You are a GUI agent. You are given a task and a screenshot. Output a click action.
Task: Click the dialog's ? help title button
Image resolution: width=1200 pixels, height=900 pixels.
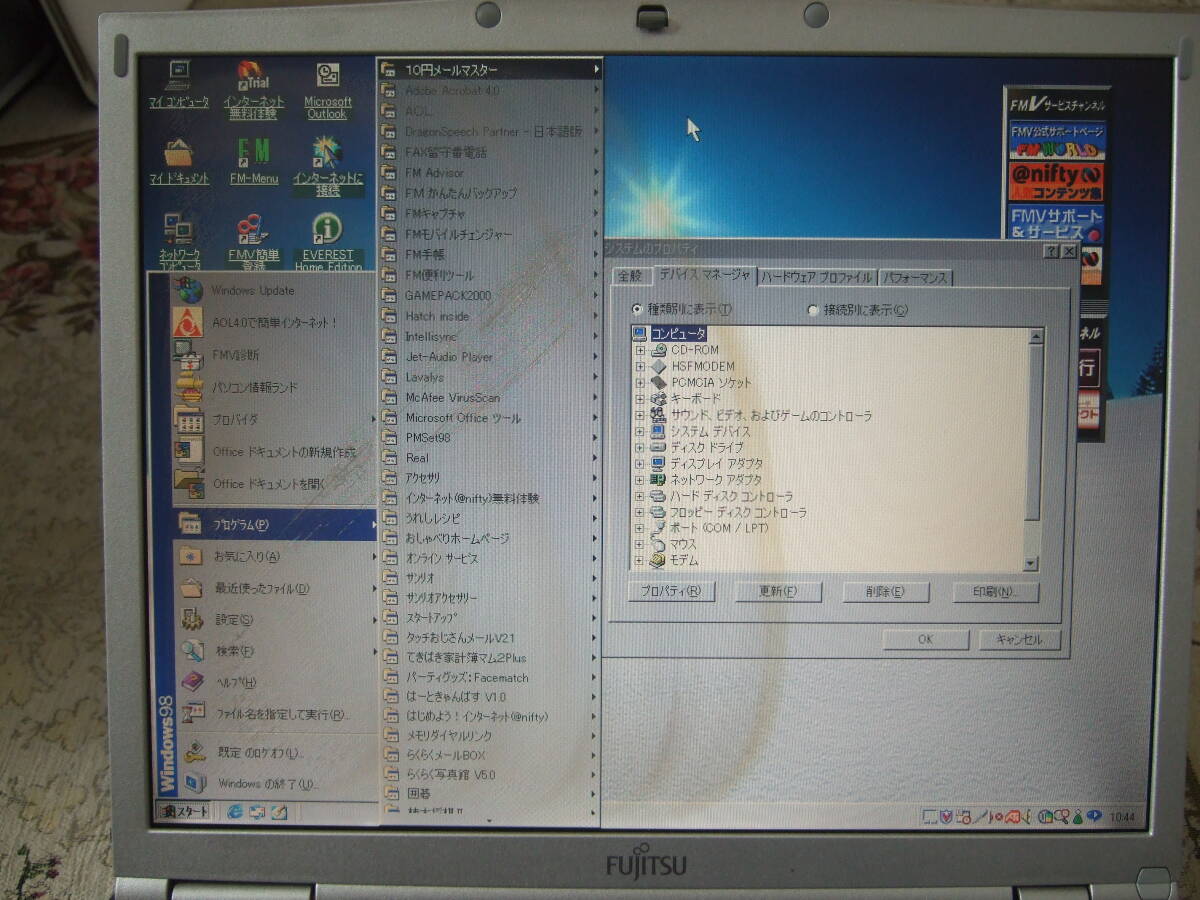pos(1051,252)
